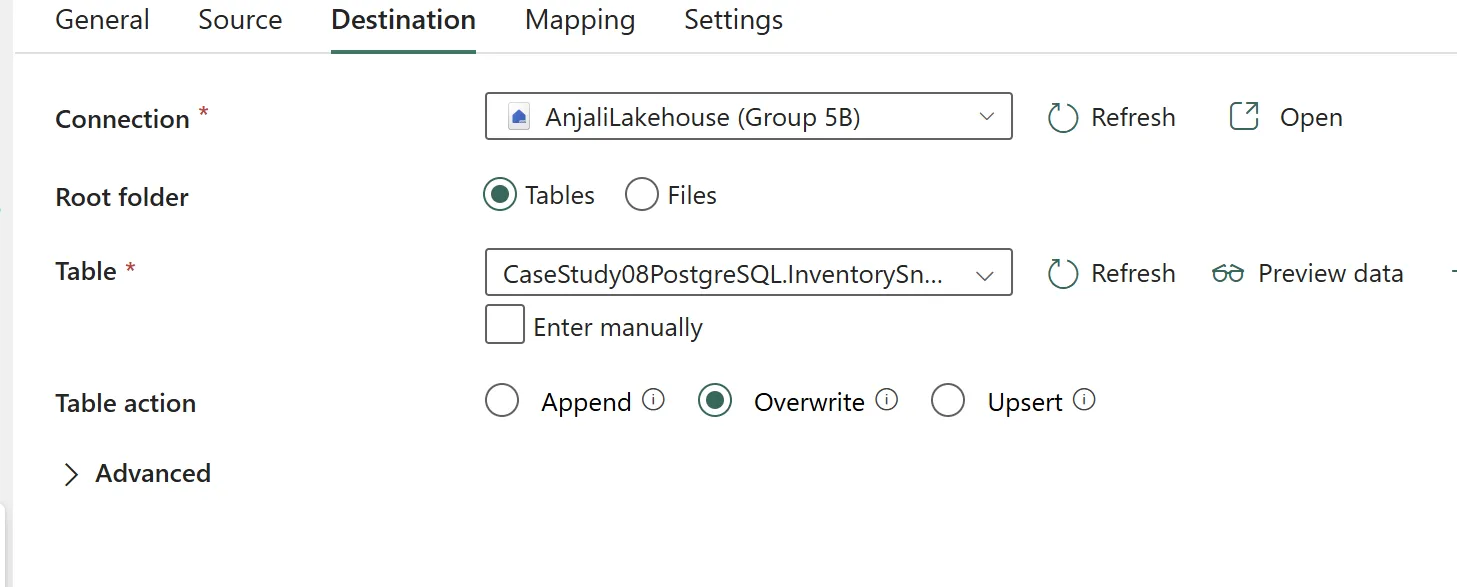Select the Destination tab

coord(403,20)
